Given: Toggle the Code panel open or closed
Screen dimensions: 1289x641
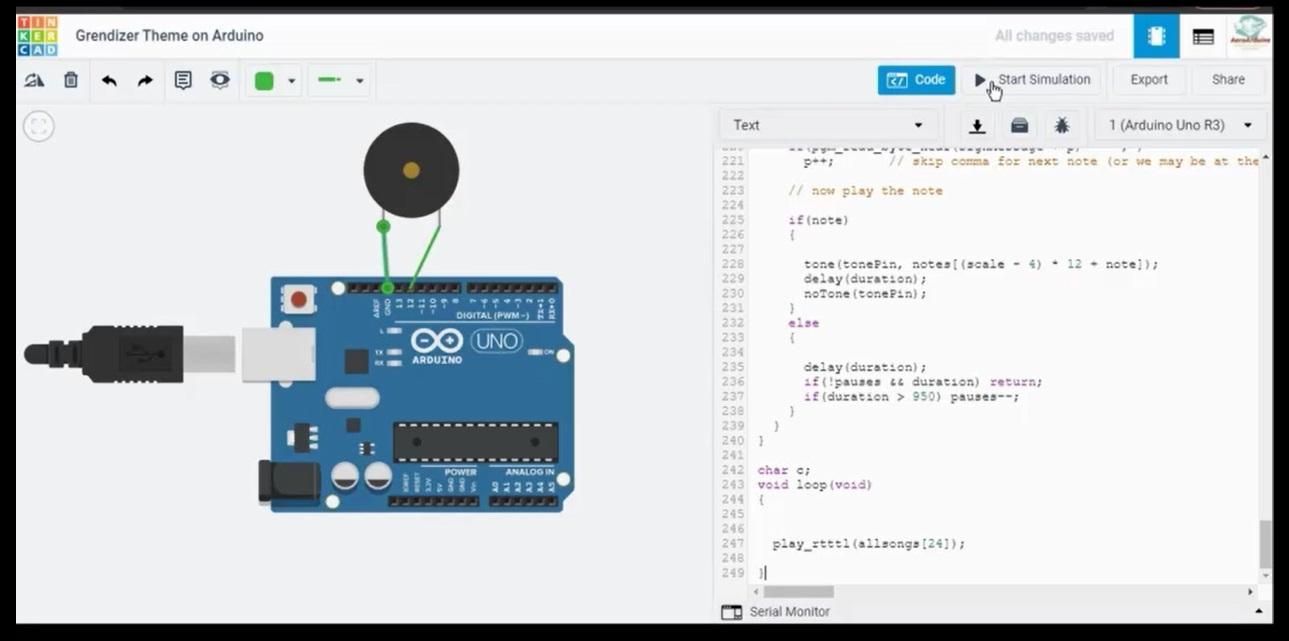Looking at the screenshot, I should tap(915, 80).
